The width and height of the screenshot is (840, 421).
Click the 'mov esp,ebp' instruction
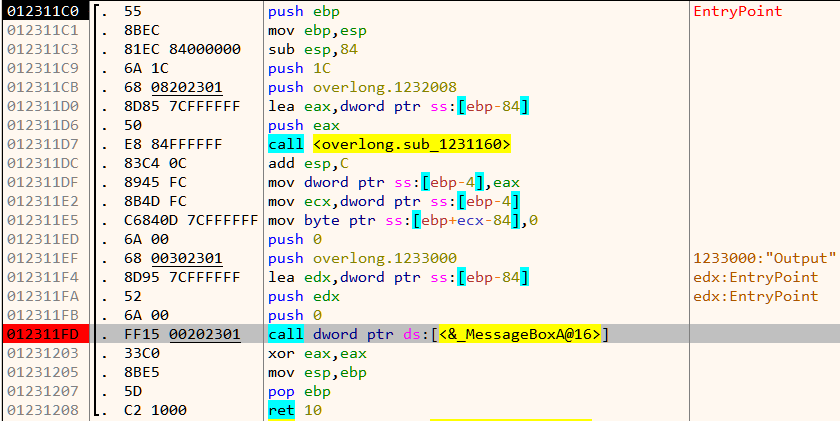click(x=317, y=372)
